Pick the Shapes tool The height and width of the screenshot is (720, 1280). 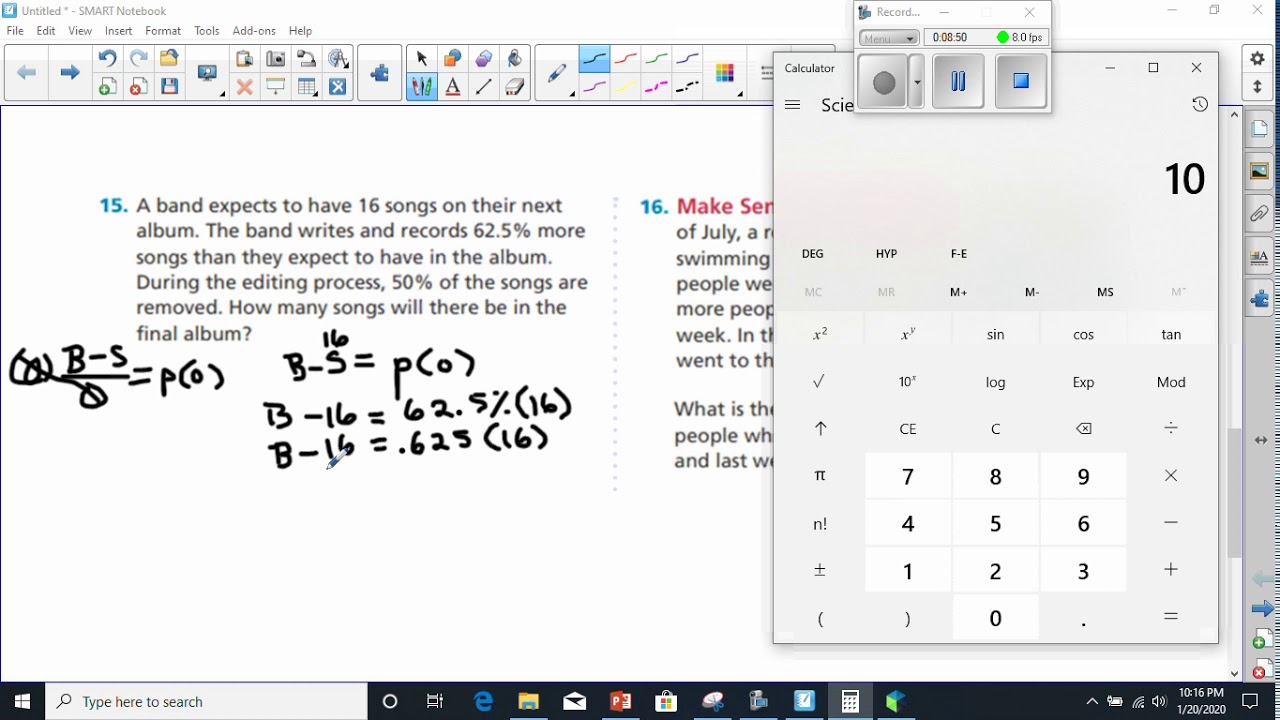(x=452, y=59)
